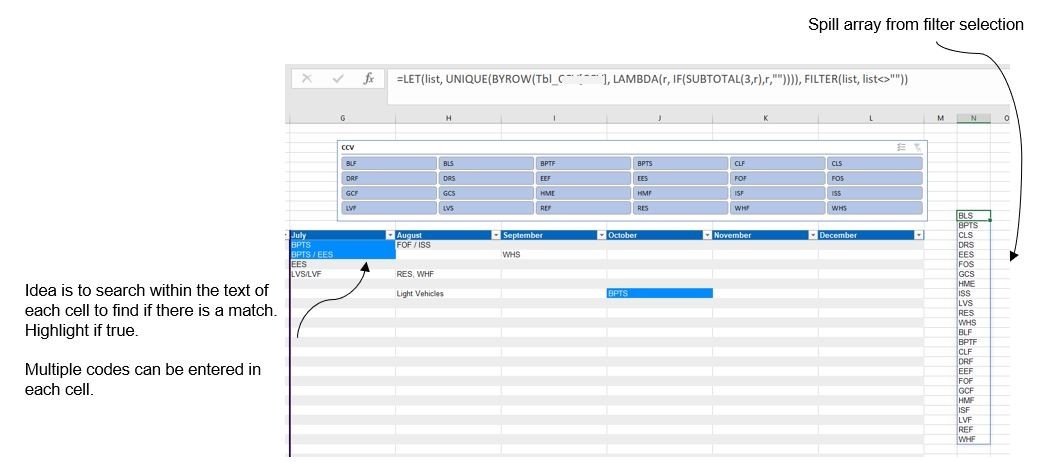Toggle the DRF slicer button
This screenshot has height=462, width=1044.
click(x=388, y=178)
